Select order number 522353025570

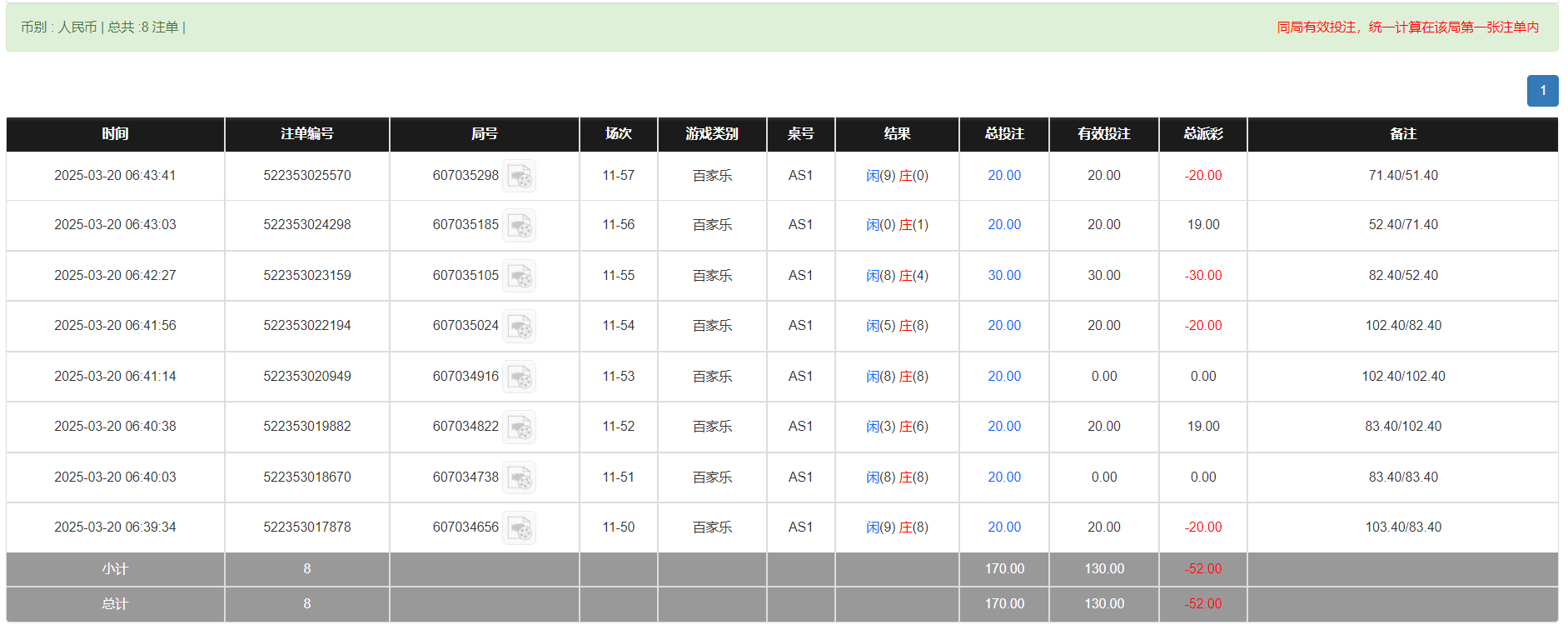pyautogui.click(x=307, y=176)
